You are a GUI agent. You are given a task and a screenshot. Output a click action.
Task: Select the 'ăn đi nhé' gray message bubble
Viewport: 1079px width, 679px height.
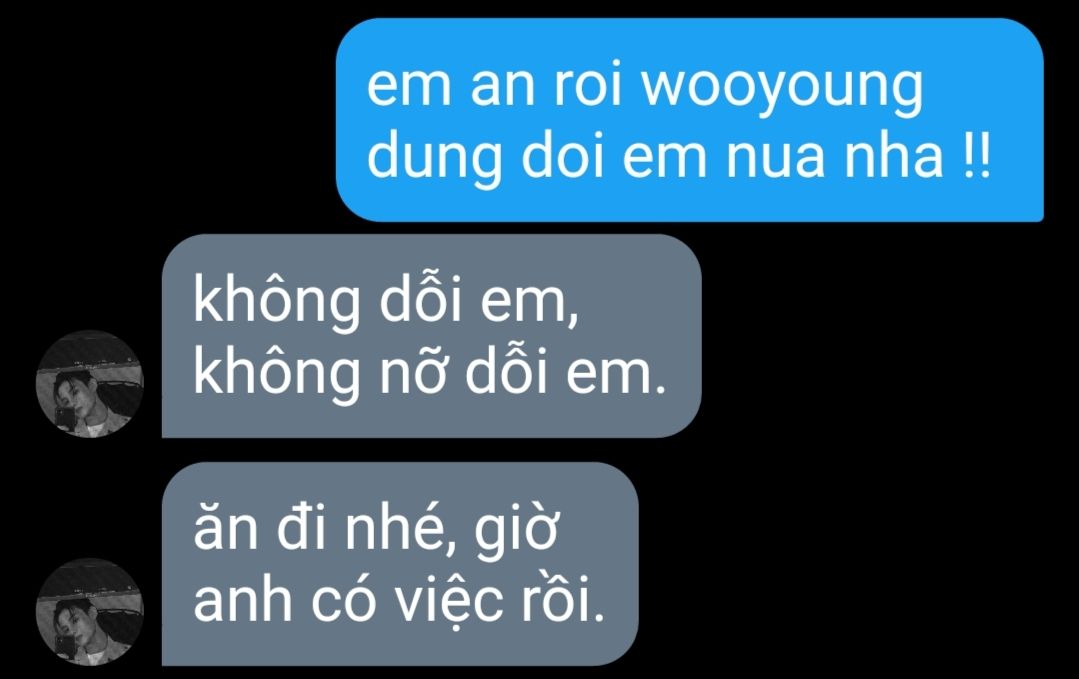[400, 563]
